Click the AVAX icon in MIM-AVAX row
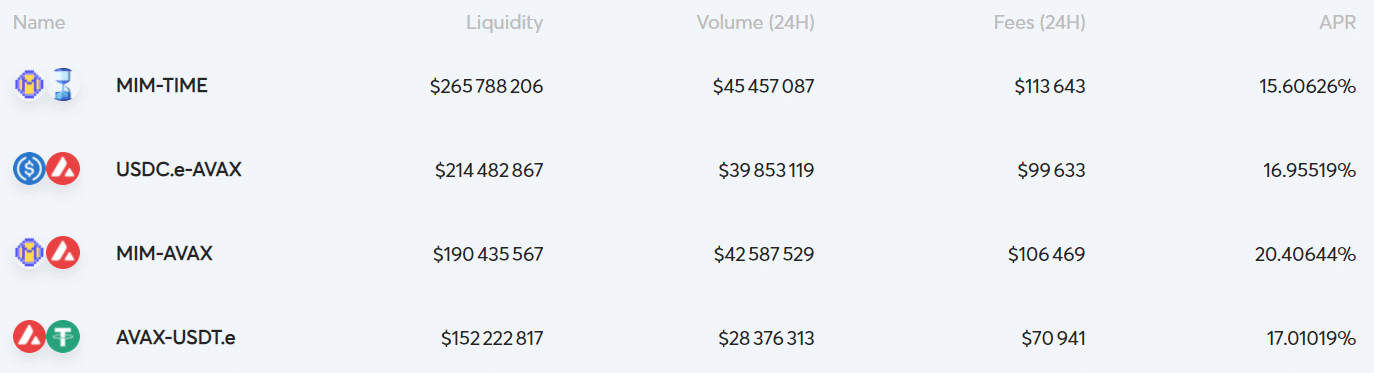 (x=63, y=254)
